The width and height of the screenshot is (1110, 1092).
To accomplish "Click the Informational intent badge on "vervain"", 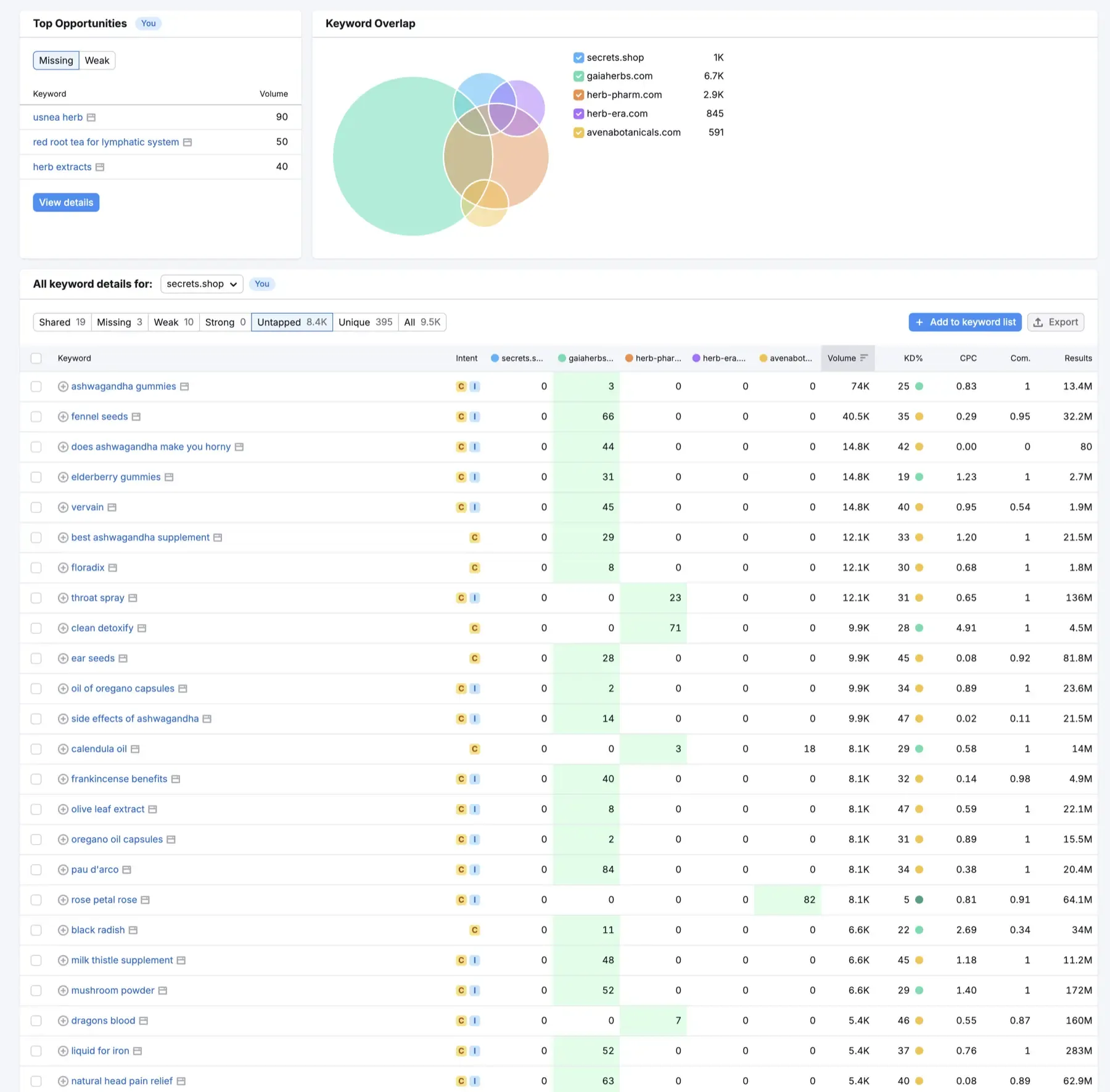I will 474,507.
